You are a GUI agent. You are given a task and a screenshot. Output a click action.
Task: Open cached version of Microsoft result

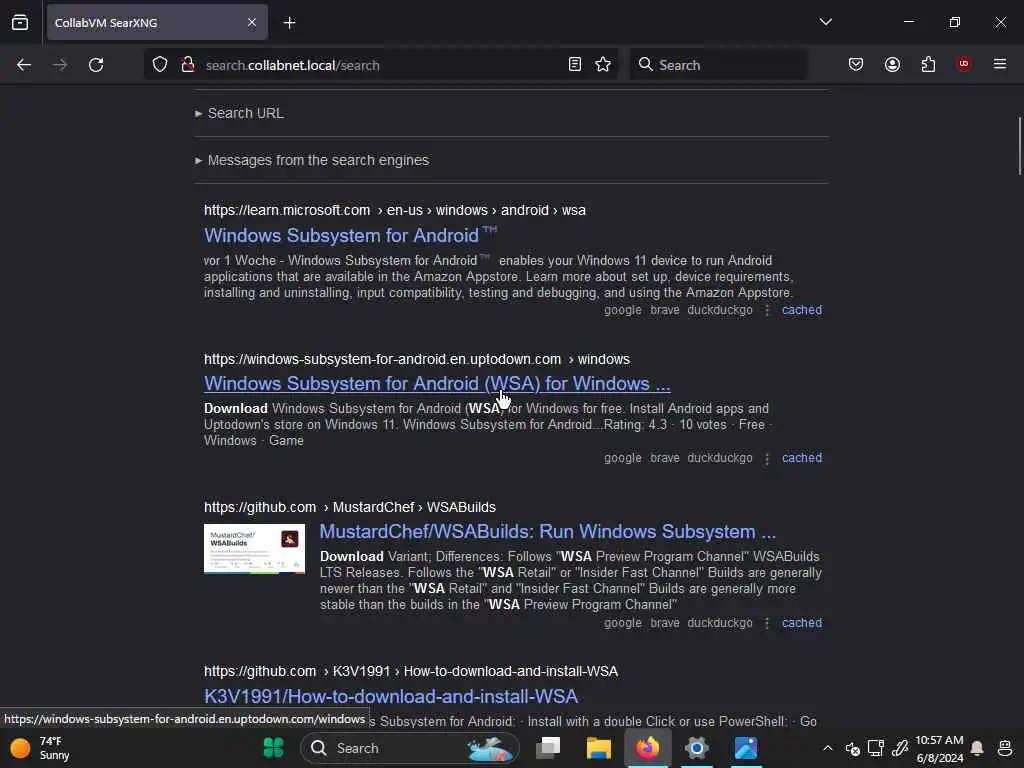pyautogui.click(x=802, y=310)
